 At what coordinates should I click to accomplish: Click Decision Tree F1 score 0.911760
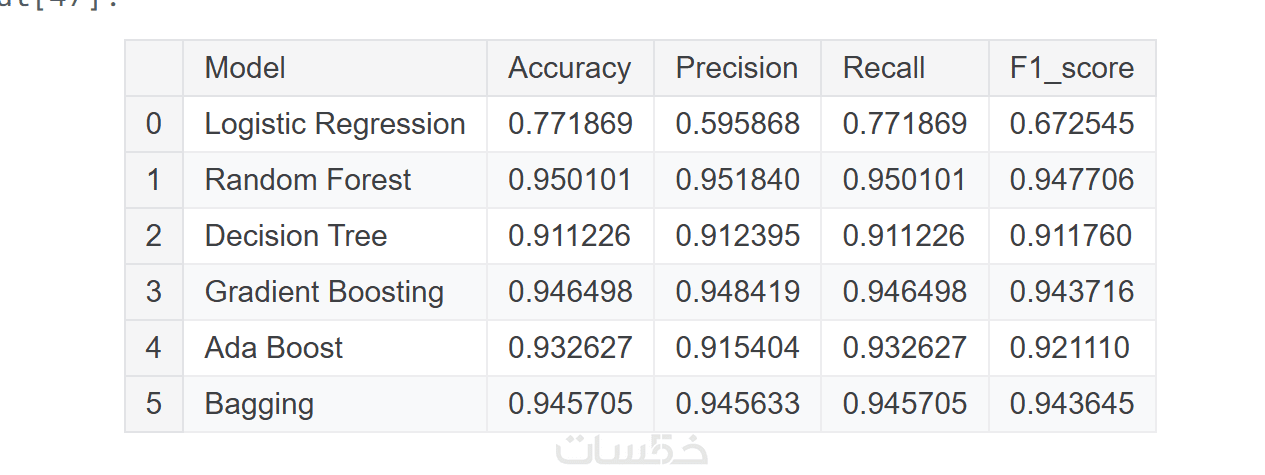pos(1071,236)
